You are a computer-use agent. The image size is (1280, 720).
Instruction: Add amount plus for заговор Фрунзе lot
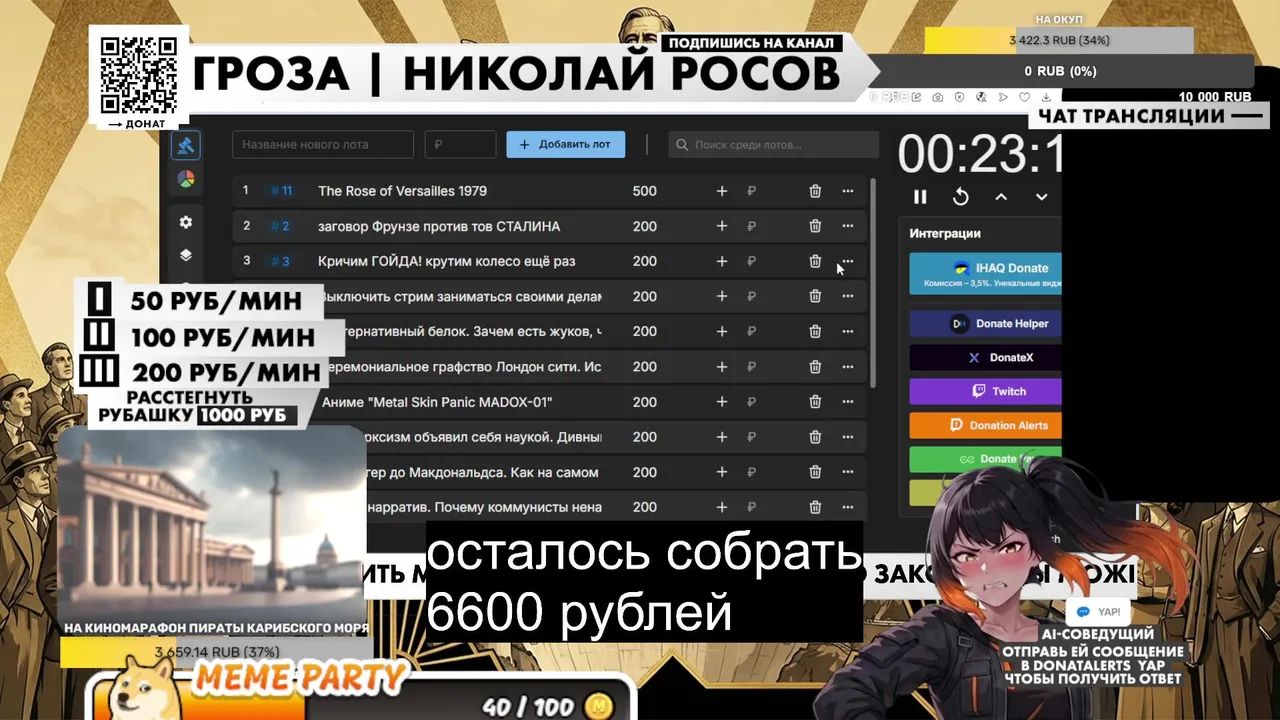722,226
